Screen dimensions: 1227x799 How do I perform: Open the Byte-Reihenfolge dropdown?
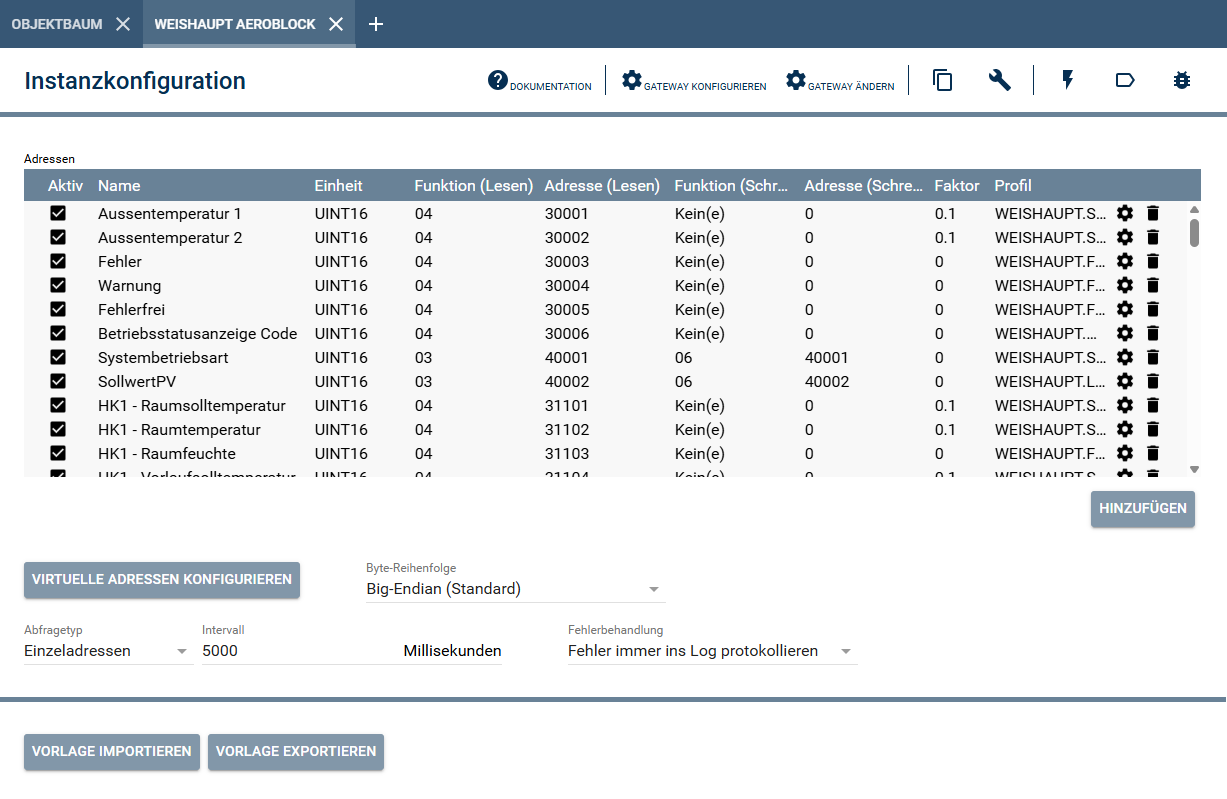click(x=515, y=589)
